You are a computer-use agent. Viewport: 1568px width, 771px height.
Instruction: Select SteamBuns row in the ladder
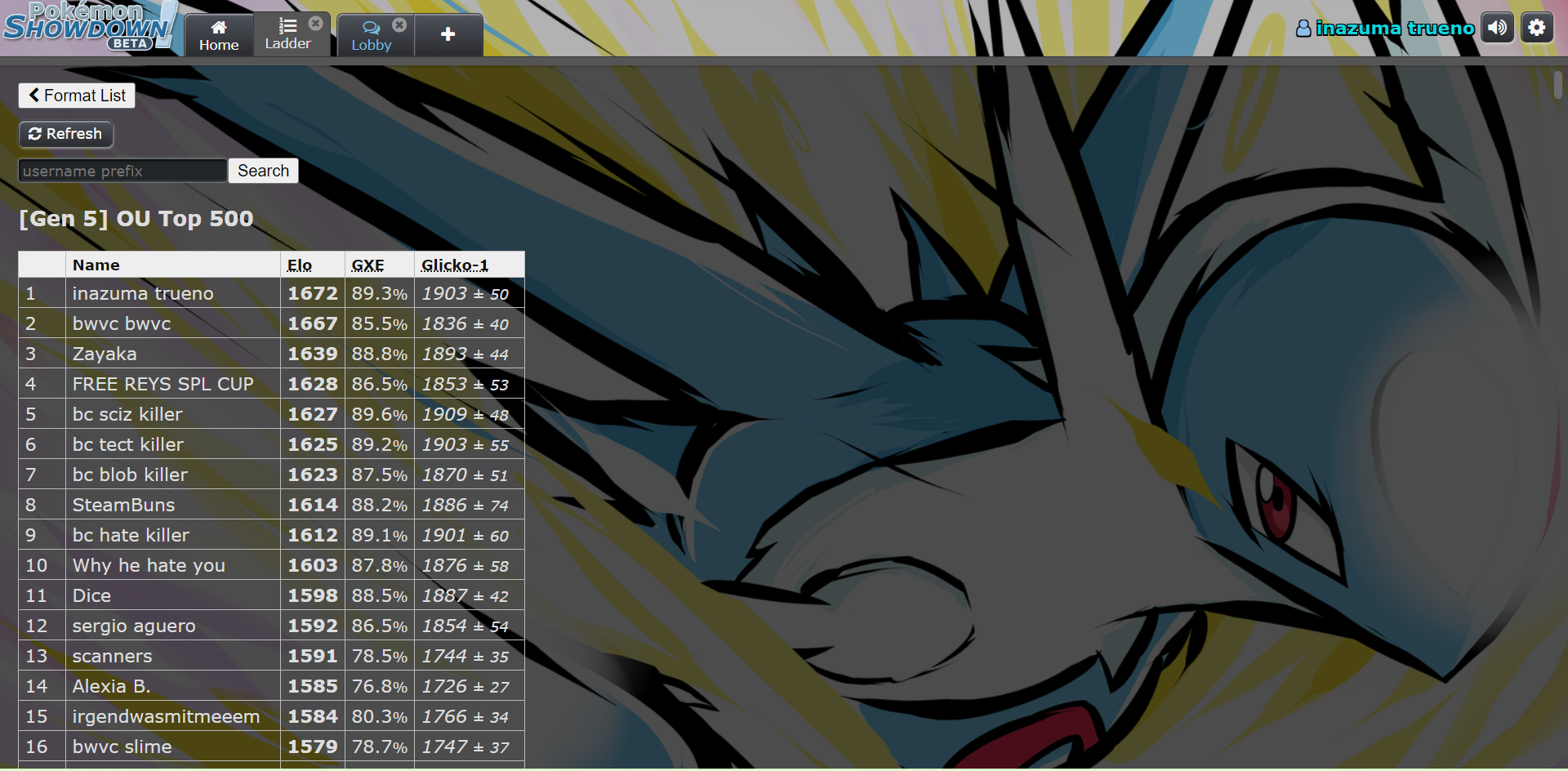(123, 505)
